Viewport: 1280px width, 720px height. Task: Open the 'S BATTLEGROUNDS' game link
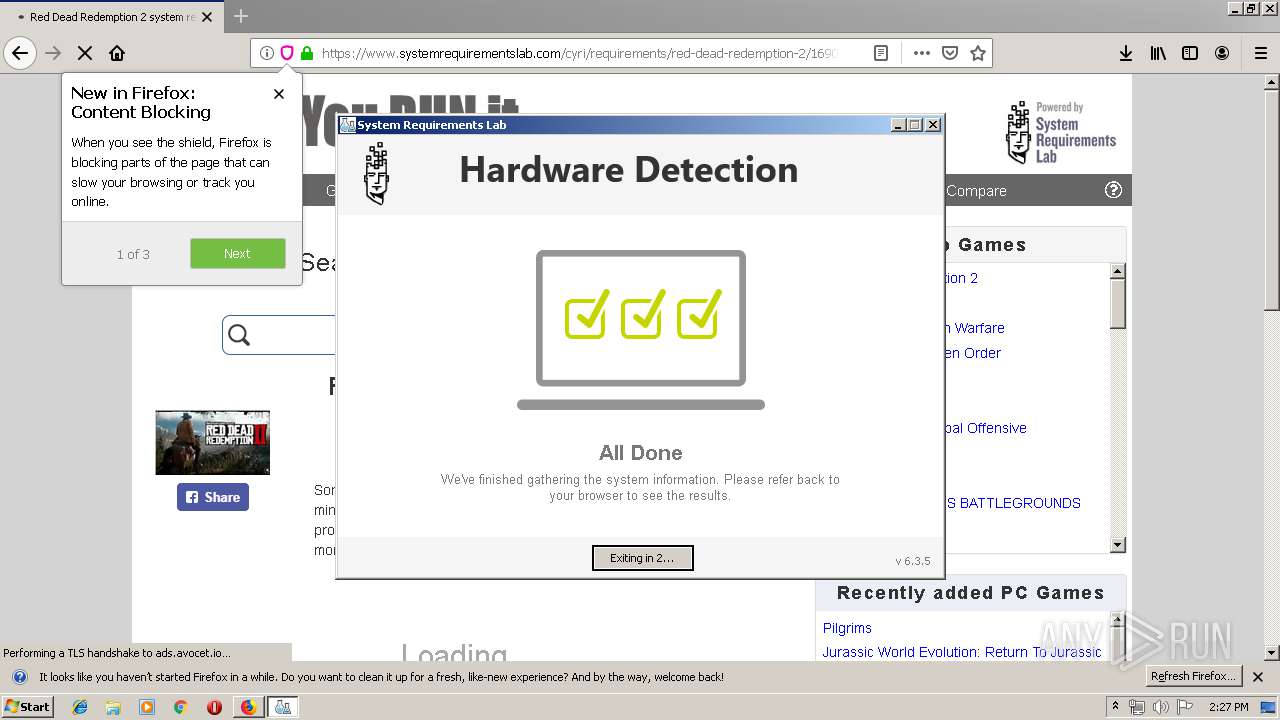(x=1014, y=503)
